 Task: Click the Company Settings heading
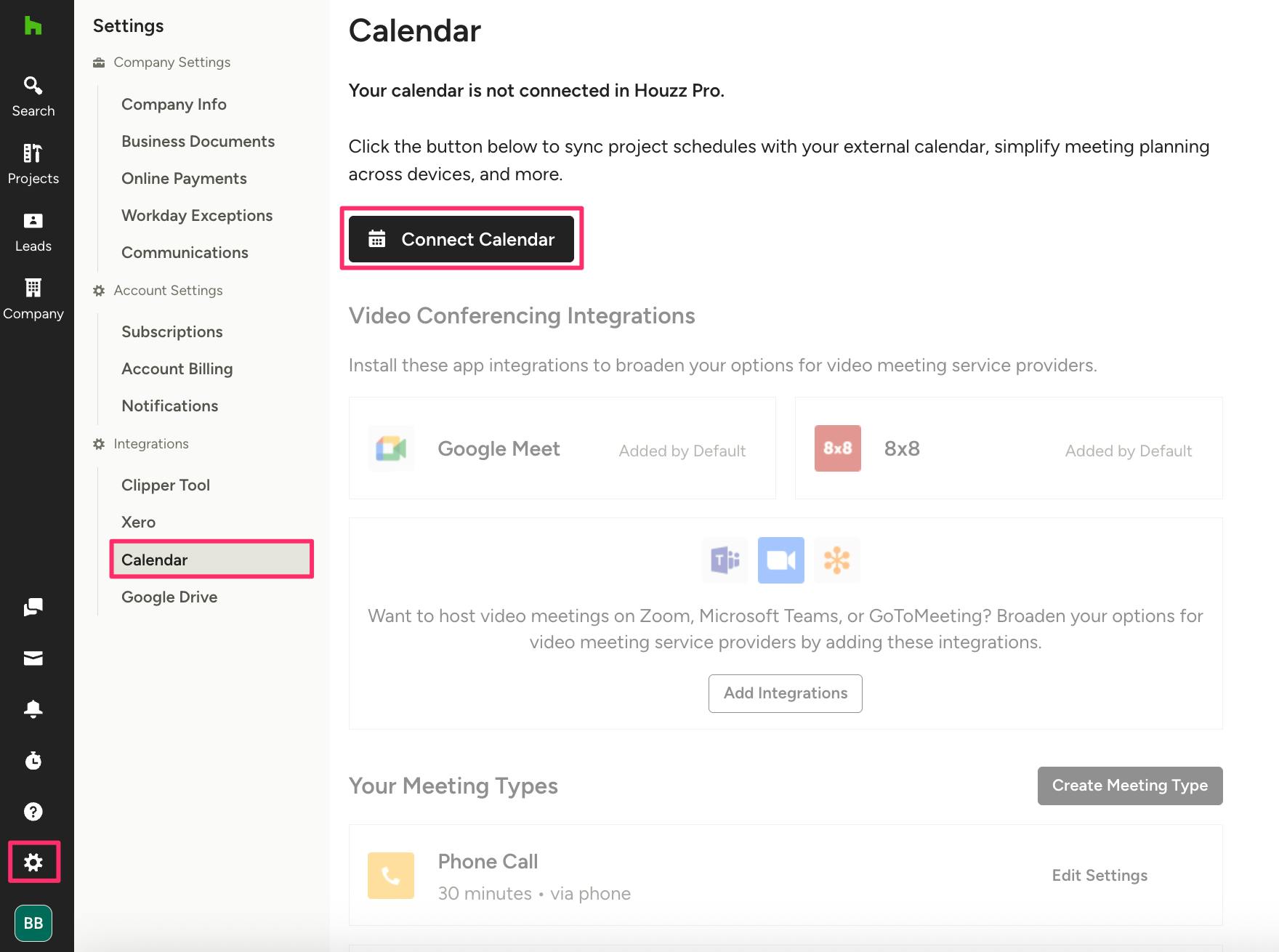point(172,62)
